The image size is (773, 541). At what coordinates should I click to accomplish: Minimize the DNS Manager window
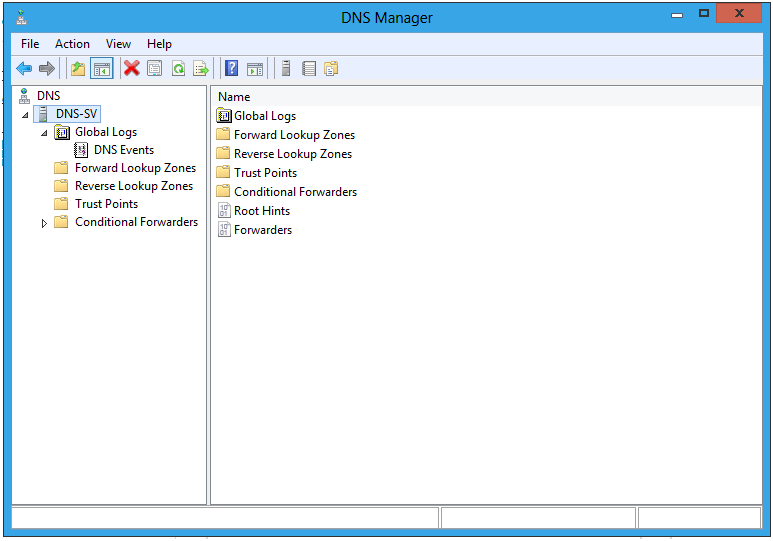(677, 14)
